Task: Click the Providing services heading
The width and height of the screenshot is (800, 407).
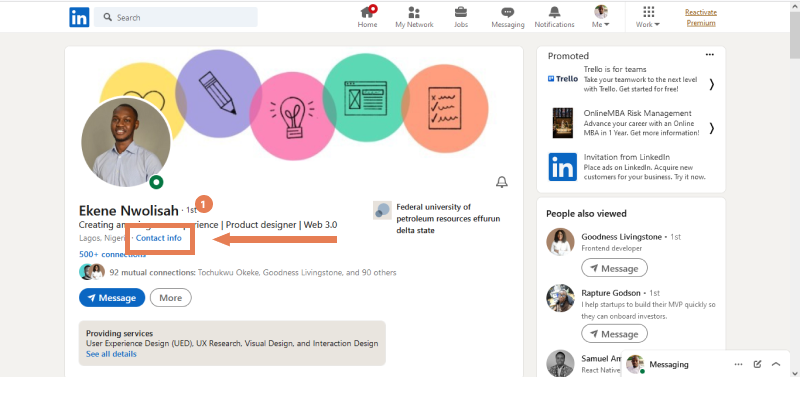Action: (x=119, y=334)
